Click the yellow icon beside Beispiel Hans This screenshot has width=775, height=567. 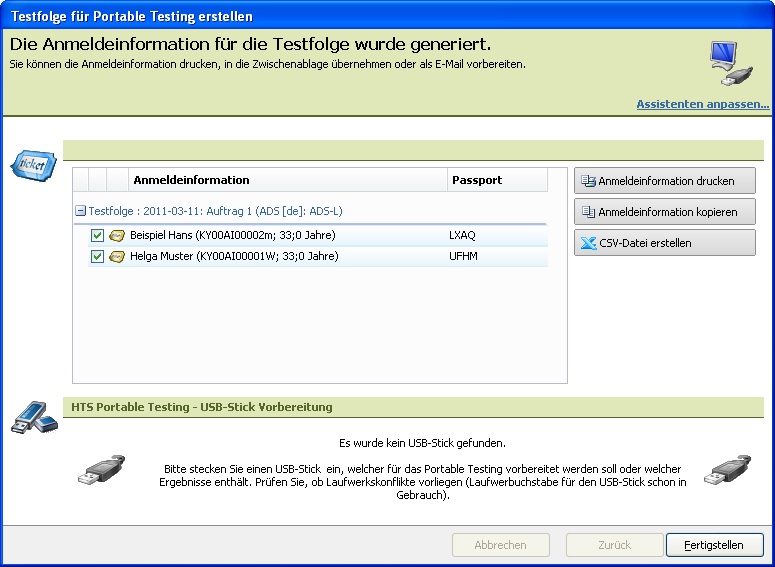116,235
